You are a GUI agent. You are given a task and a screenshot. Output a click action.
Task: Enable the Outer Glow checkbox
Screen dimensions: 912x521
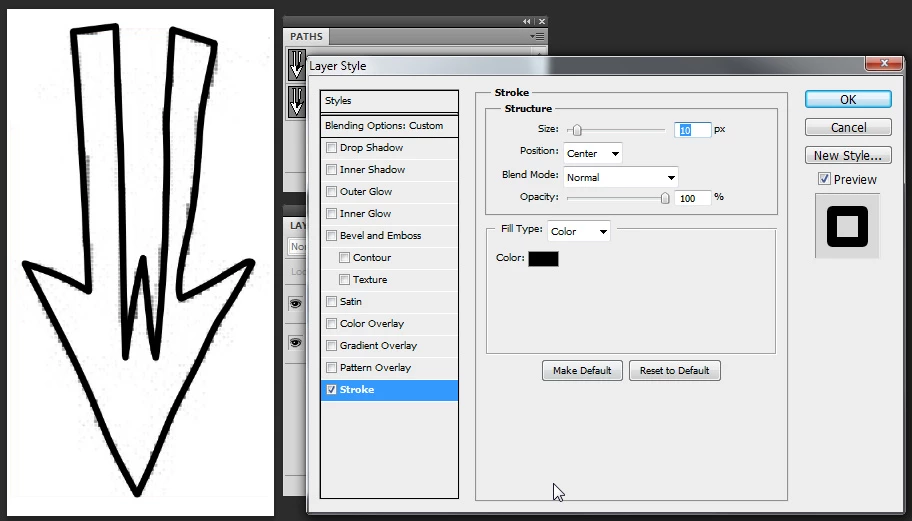click(332, 192)
